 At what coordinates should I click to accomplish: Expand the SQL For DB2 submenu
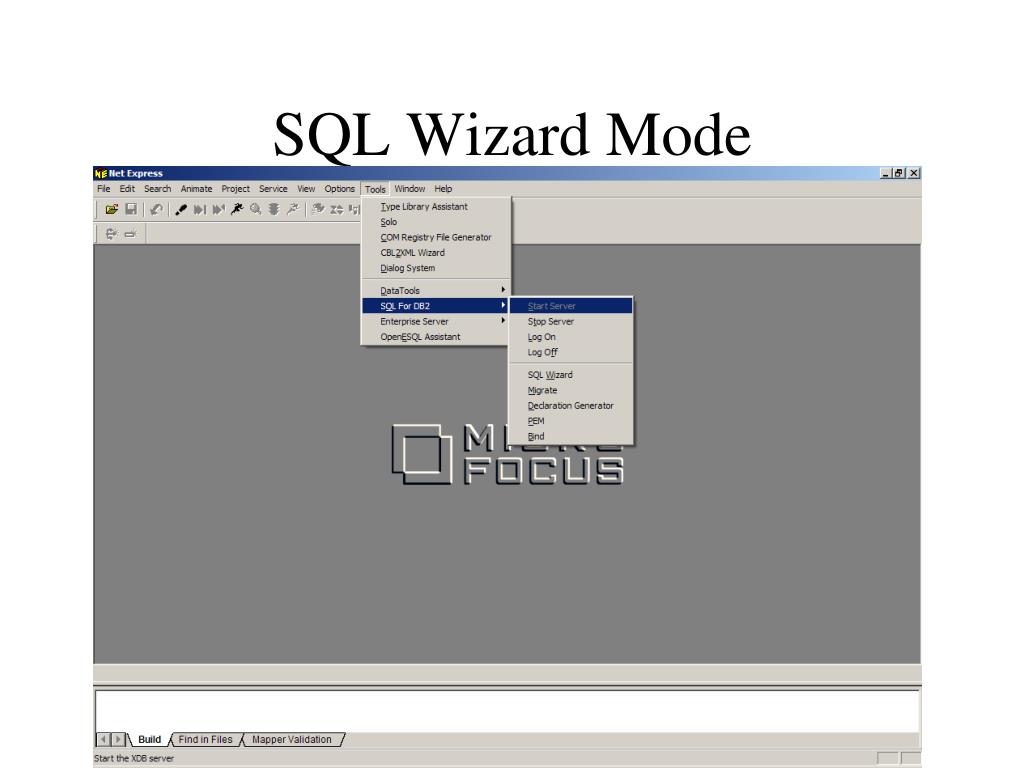pyautogui.click(x=436, y=306)
